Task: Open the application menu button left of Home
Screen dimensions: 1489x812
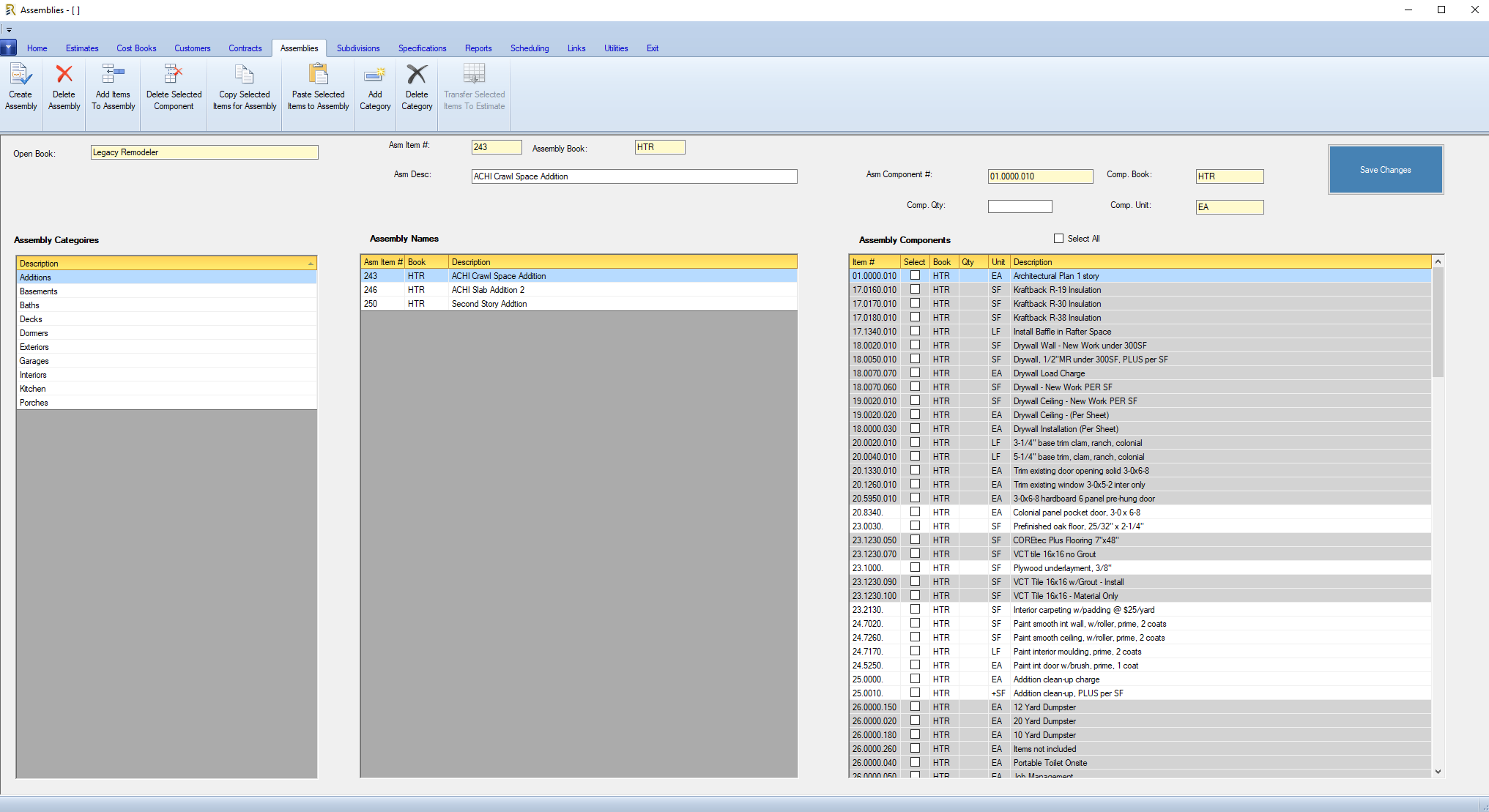Action: click(x=9, y=48)
